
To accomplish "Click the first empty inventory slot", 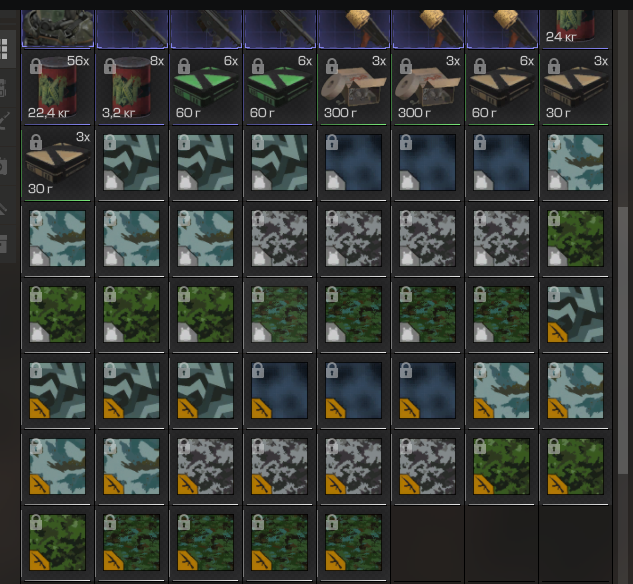I will click(427, 542).
